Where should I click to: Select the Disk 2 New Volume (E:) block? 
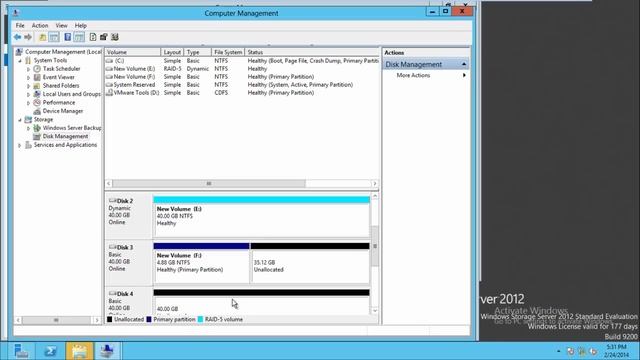click(262, 216)
